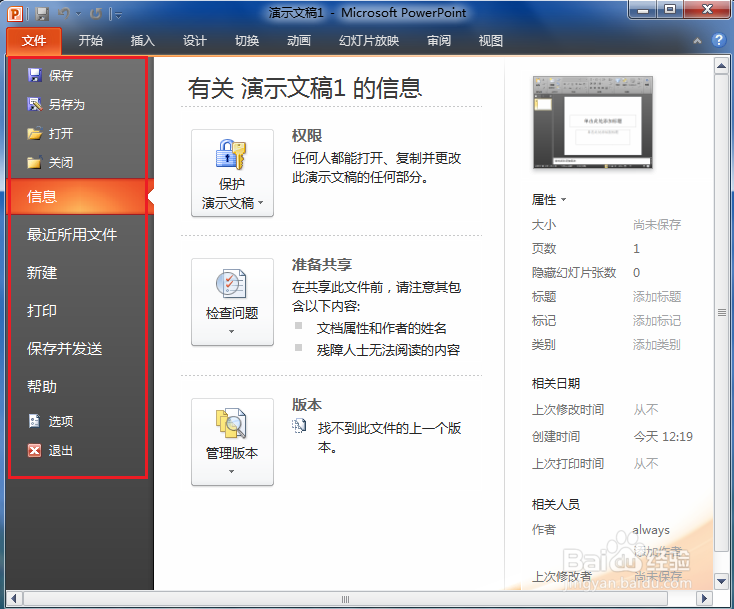
Task: Click the 打开 folder item in the sidebar
Action: (x=51, y=133)
